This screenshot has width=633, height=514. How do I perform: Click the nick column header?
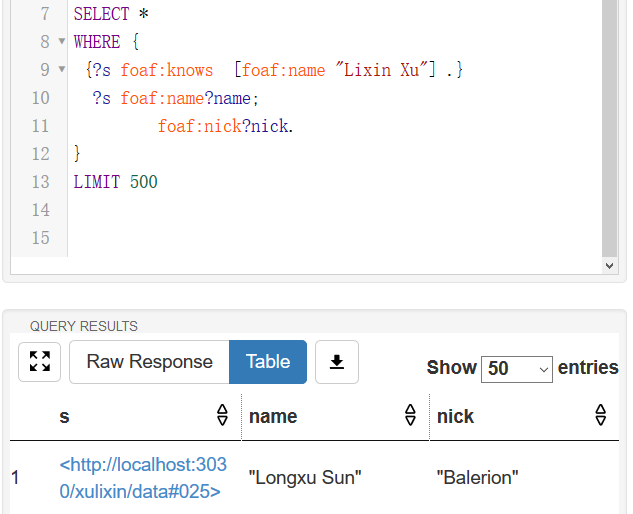[456, 416]
